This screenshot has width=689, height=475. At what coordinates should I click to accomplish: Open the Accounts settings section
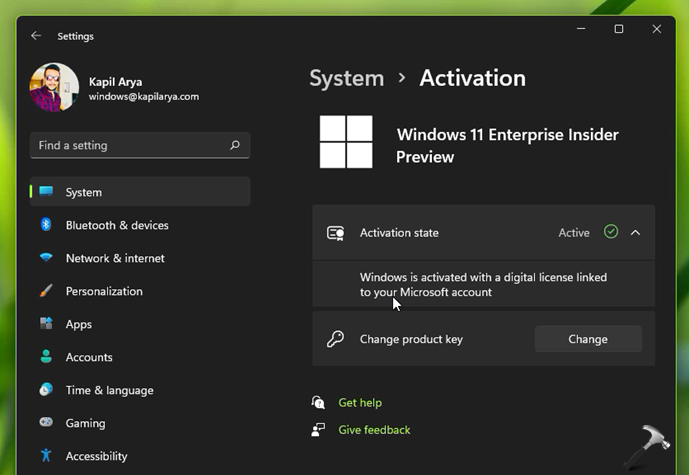coord(89,357)
